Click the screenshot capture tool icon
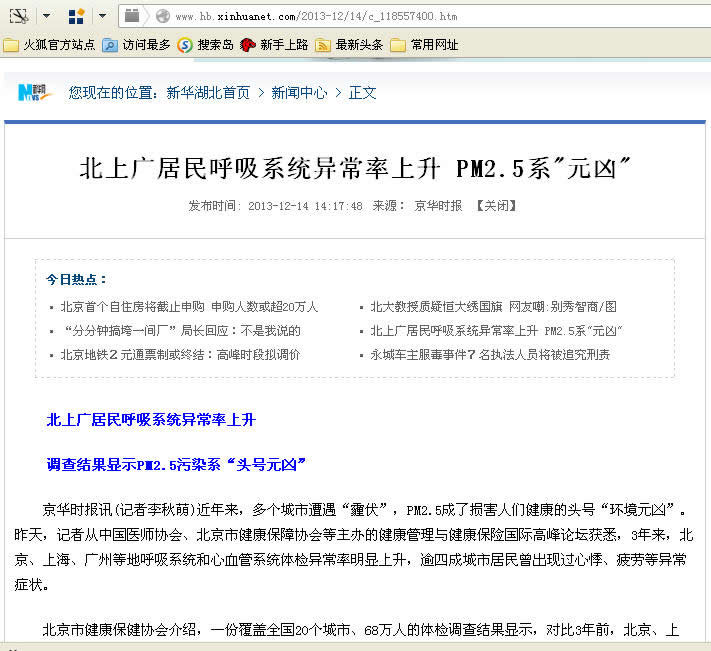The image size is (711, 651). (19, 16)
